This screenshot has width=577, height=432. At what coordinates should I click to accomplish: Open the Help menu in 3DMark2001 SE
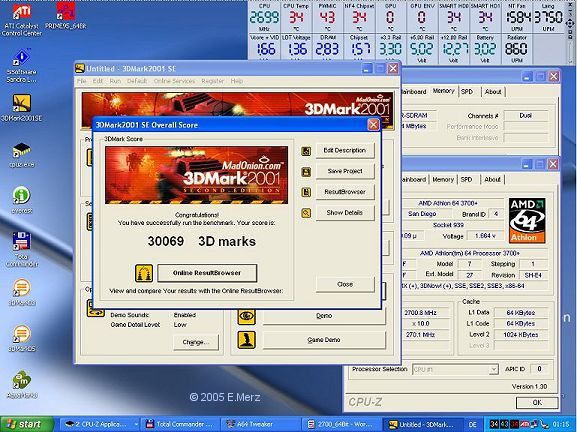[237, 81]
